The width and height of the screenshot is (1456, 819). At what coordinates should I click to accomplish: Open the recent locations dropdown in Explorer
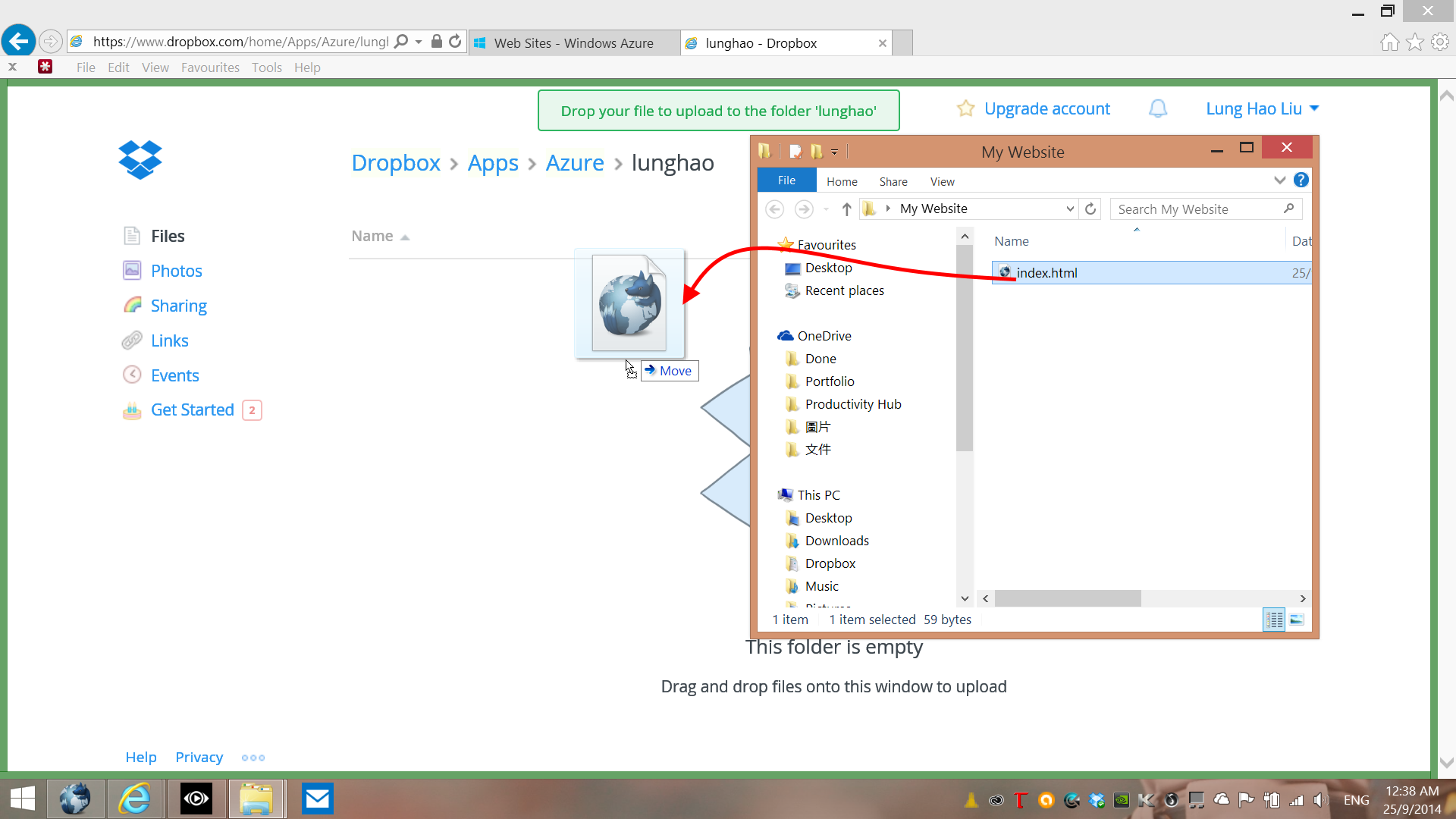pyautogui.click(x=826, y=209)
